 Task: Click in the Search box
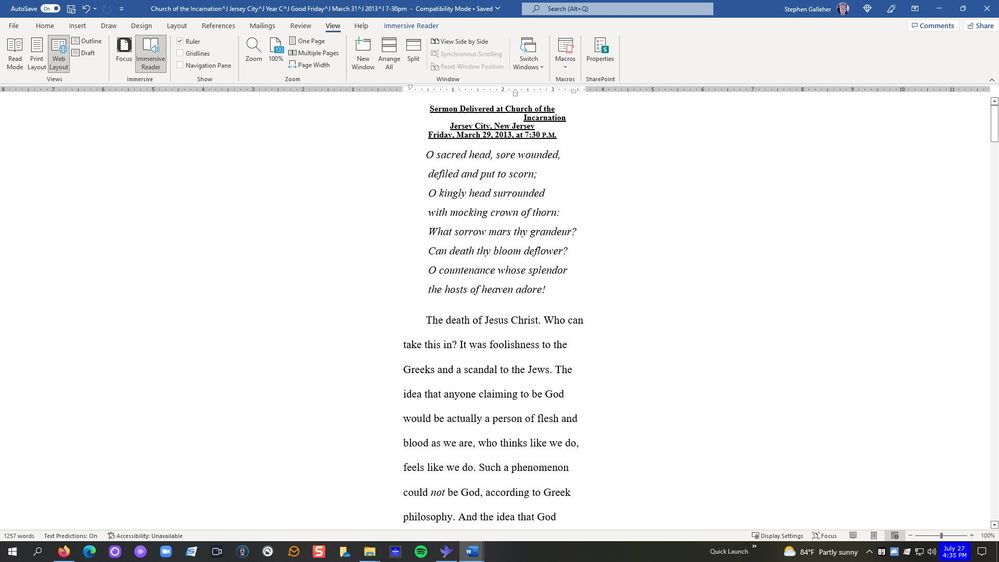(x=617, y=9)
